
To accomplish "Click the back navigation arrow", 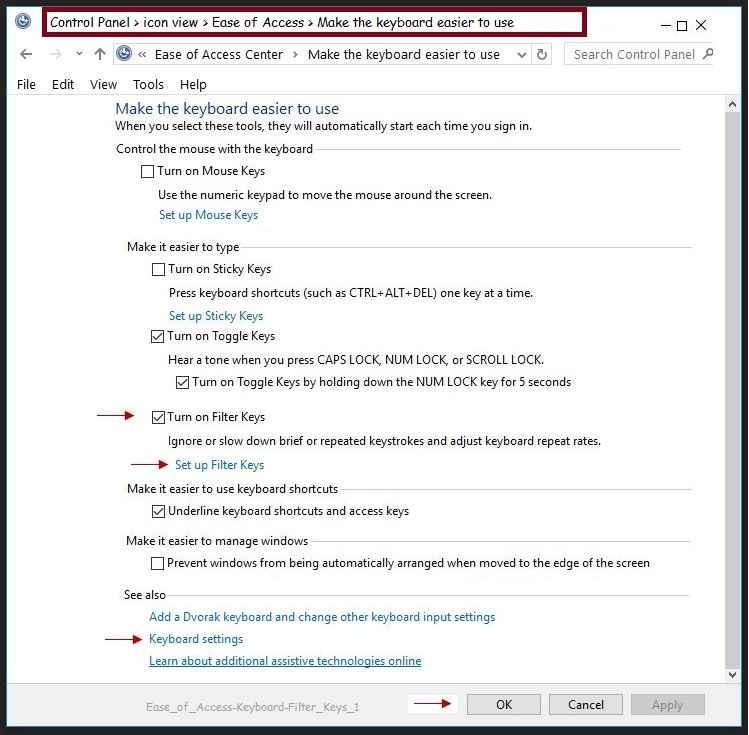I will 27,54.
